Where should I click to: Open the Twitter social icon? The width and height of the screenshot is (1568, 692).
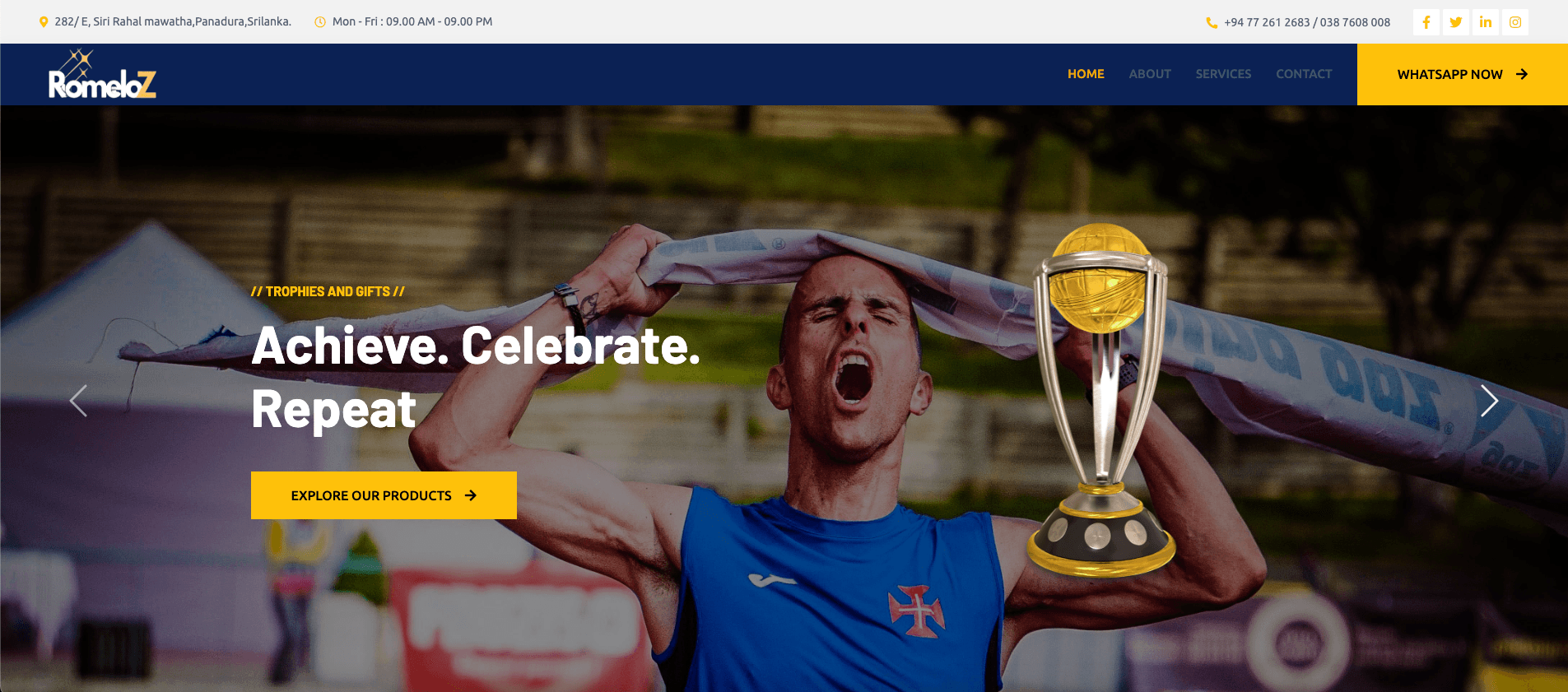(x=1456, y=22)
